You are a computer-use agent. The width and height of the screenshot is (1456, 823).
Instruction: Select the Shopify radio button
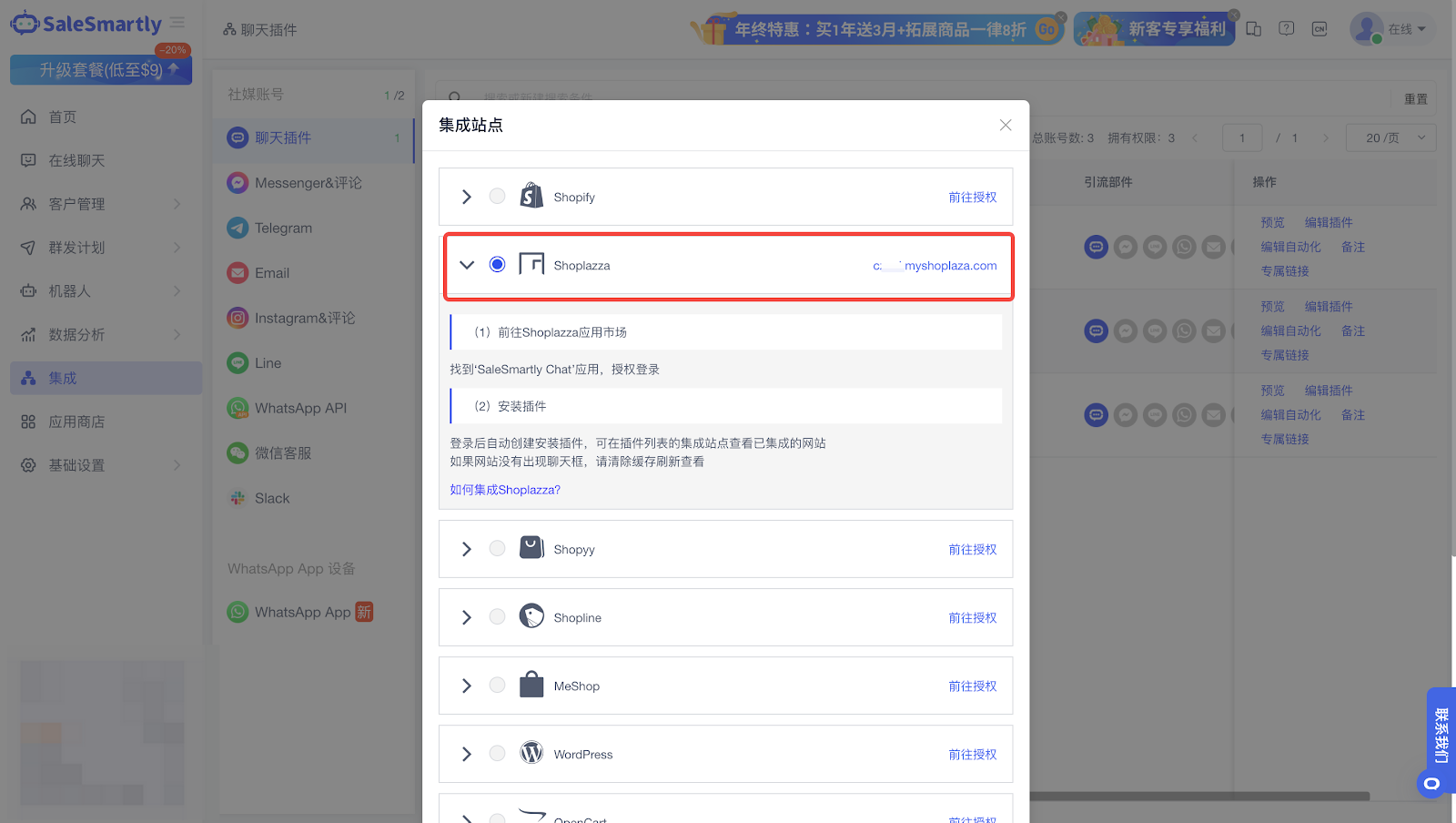point(497,196)
